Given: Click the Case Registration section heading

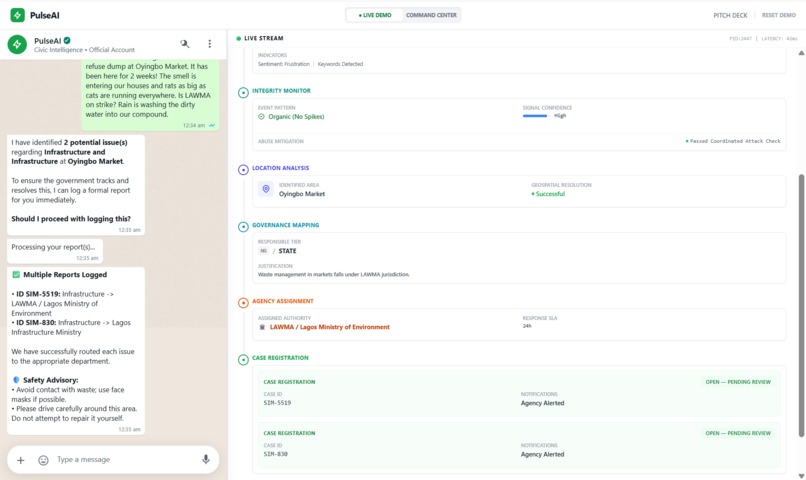Looking at the screenshot, I should coord(280,358).
